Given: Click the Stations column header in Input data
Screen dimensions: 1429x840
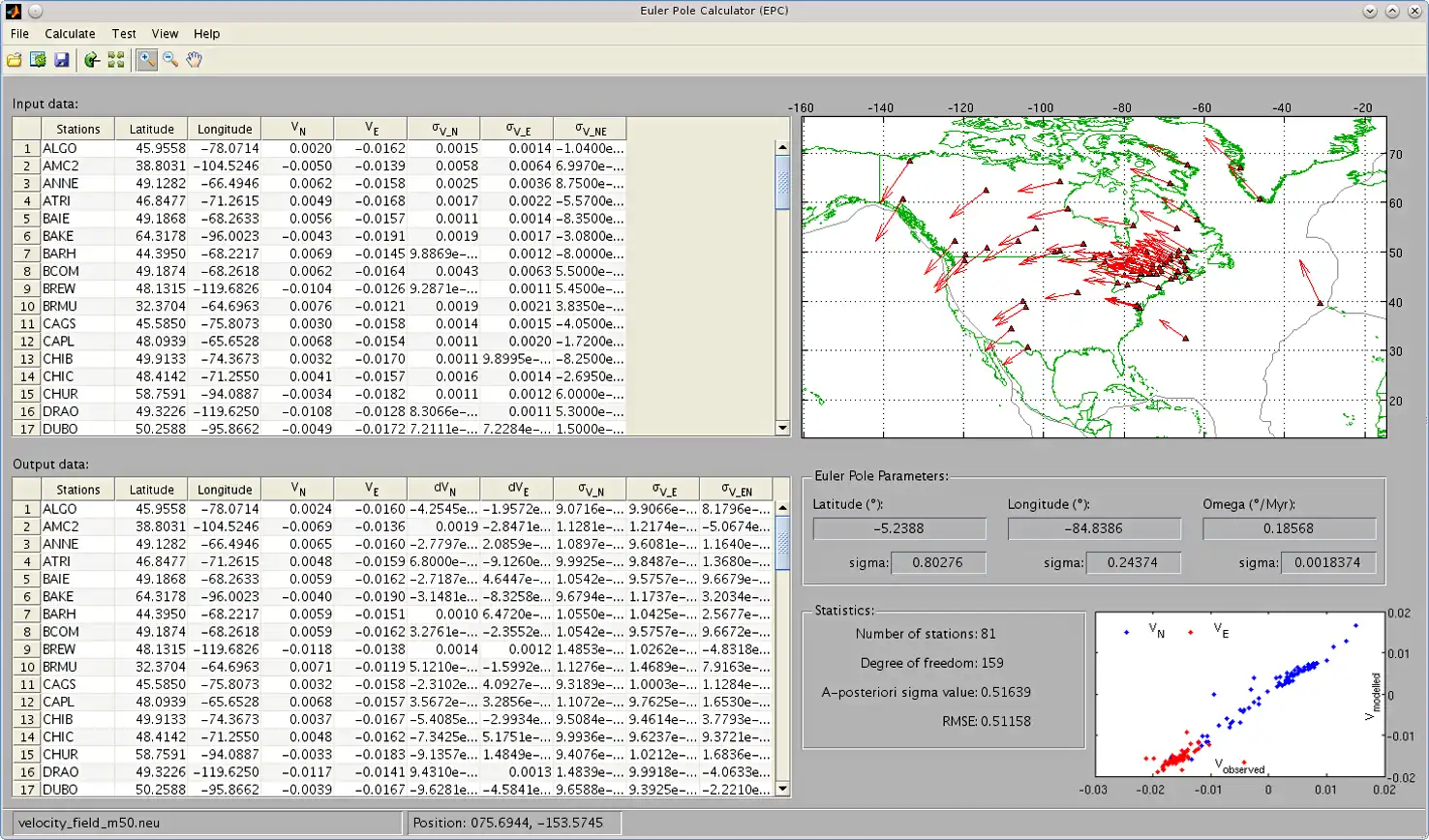Looking at the screenshot, I should coord(77,129).
